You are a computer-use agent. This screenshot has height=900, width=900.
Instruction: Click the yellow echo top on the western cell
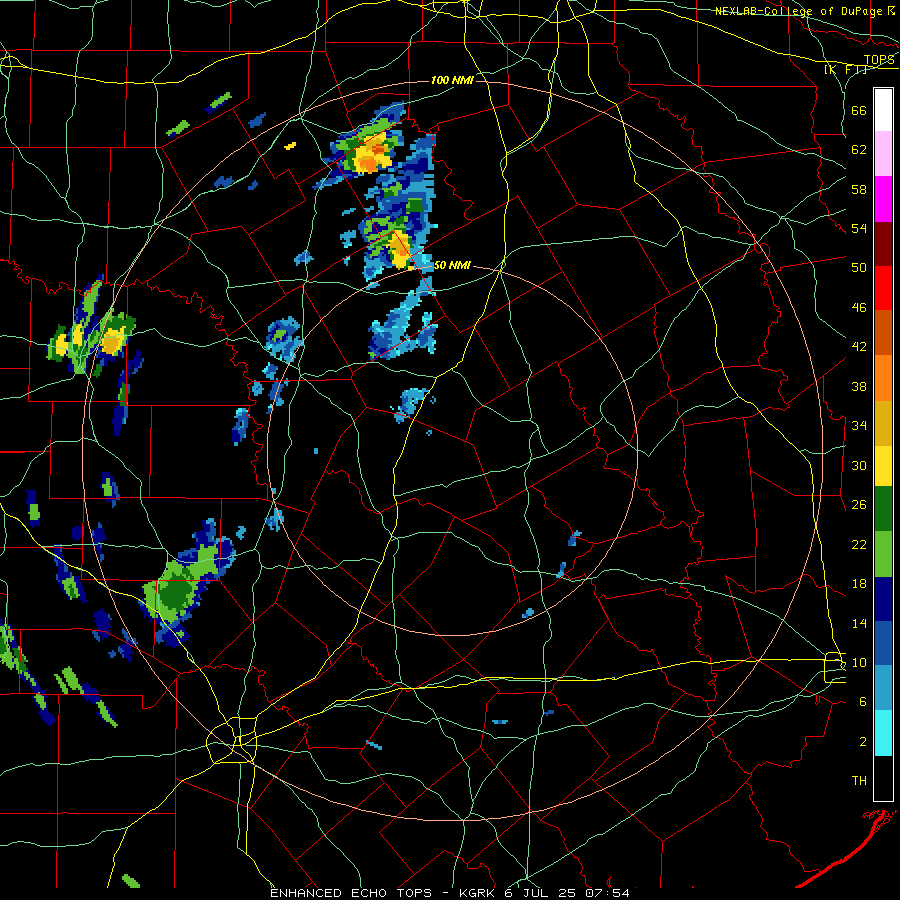113,342
